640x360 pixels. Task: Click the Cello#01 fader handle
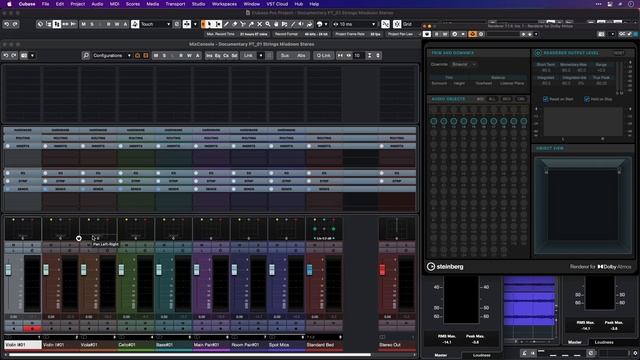pyautogui.click(x=121, y=269)
